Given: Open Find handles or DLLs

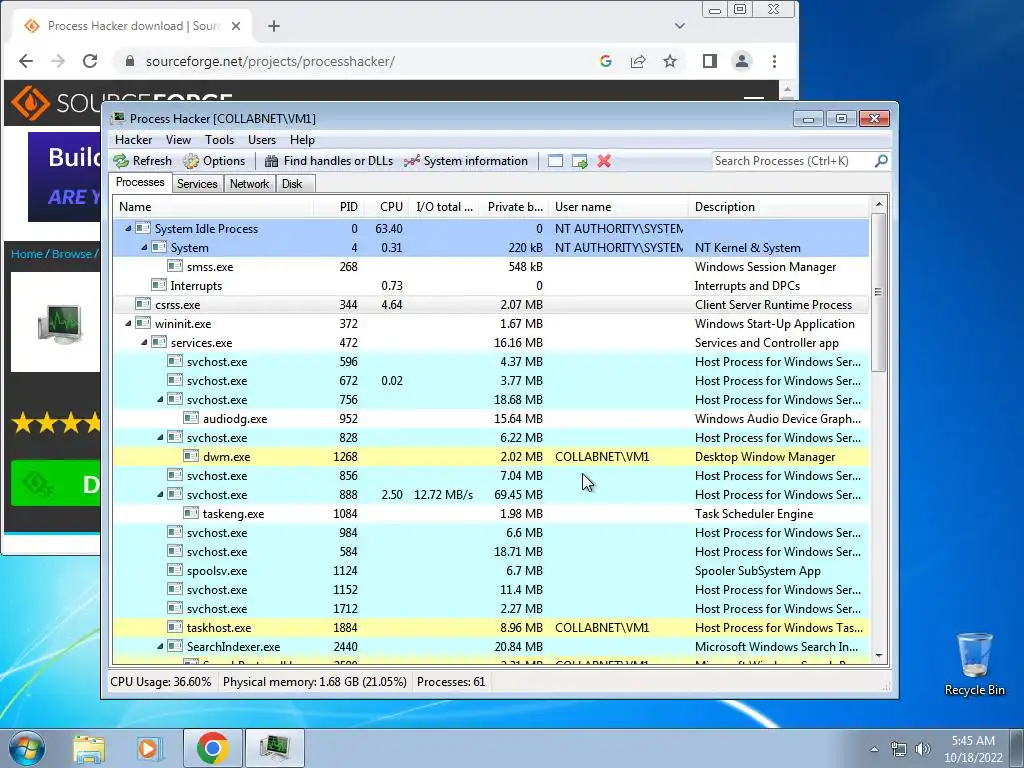Looking at the screenshot, I should click(328, 161).
